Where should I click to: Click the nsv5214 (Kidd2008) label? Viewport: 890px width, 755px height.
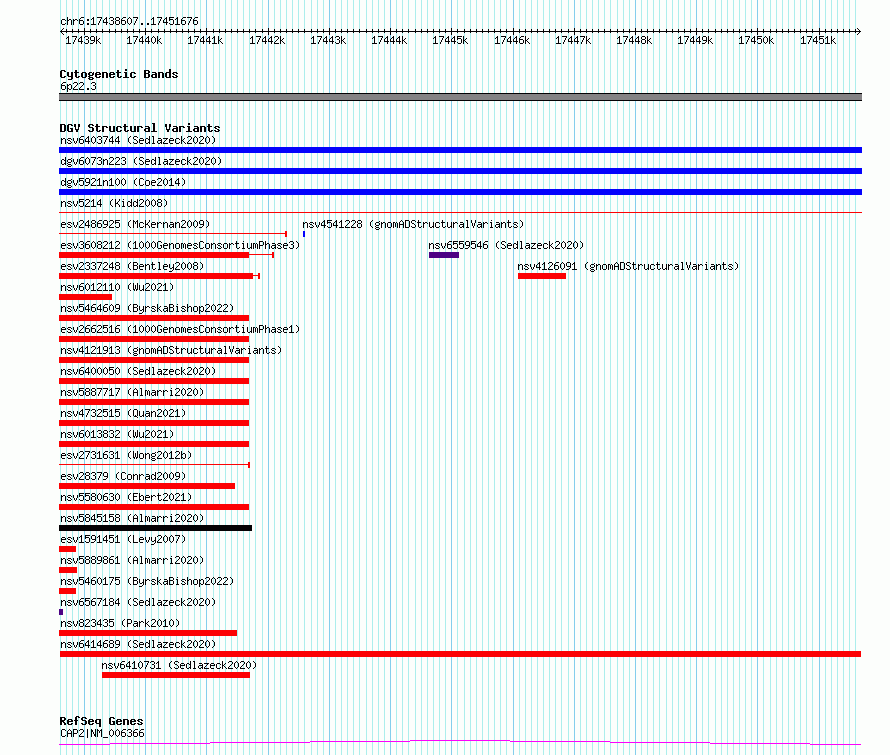click(114, 203)
